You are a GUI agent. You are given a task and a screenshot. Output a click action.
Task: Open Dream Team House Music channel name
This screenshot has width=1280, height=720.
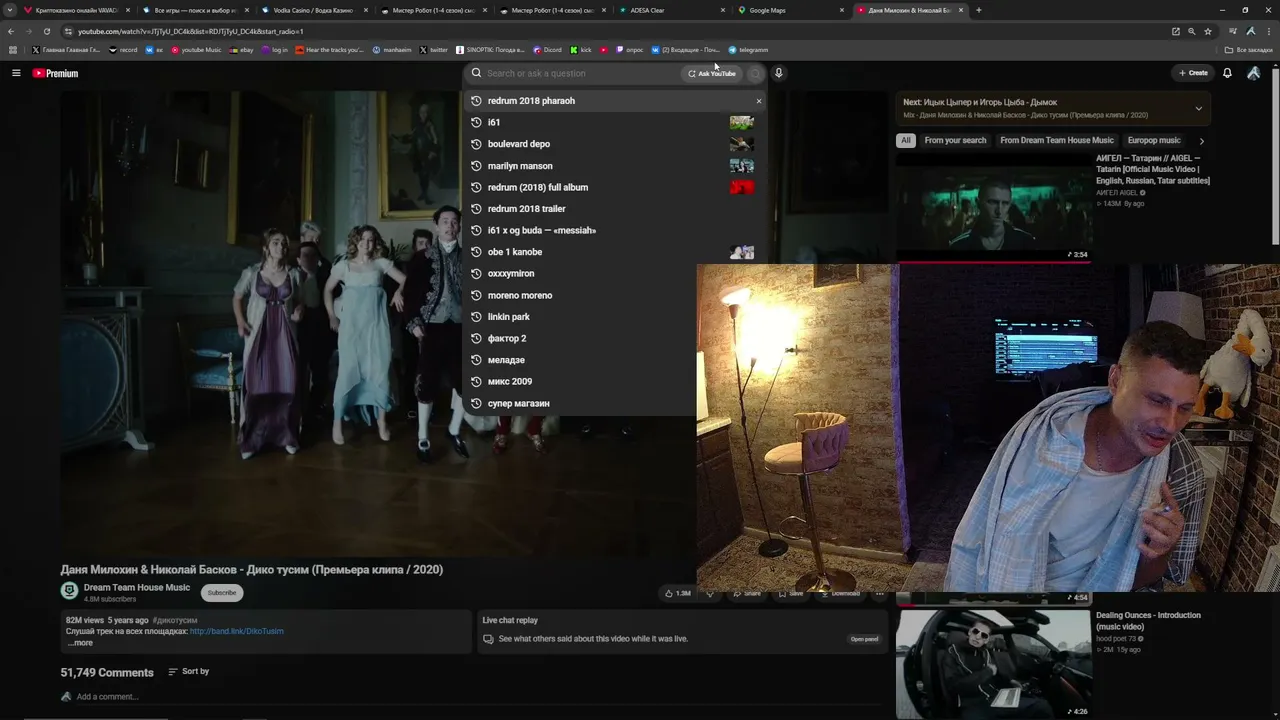(137, 588)
